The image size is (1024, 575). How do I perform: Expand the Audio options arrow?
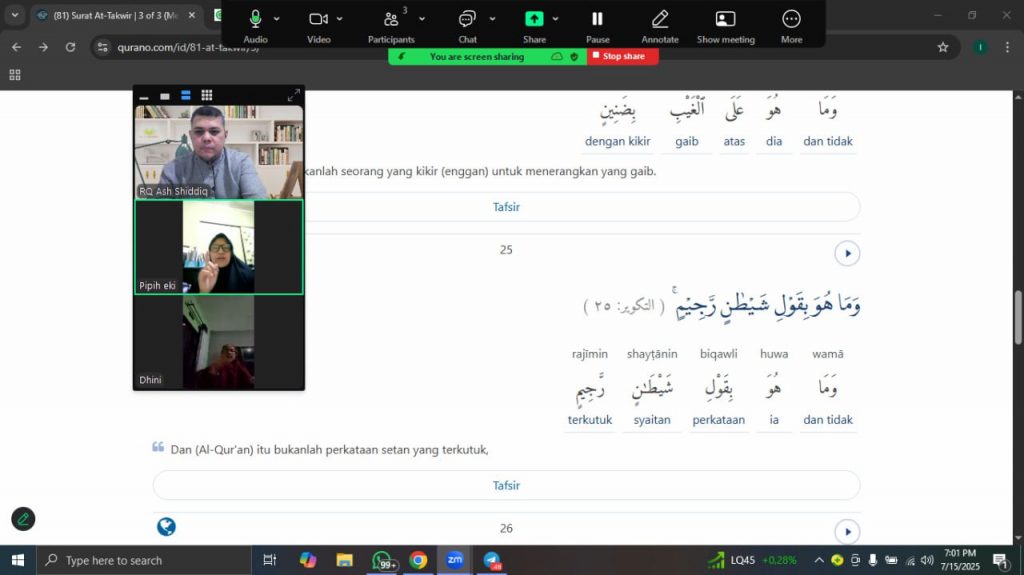[x=277, y=19]
